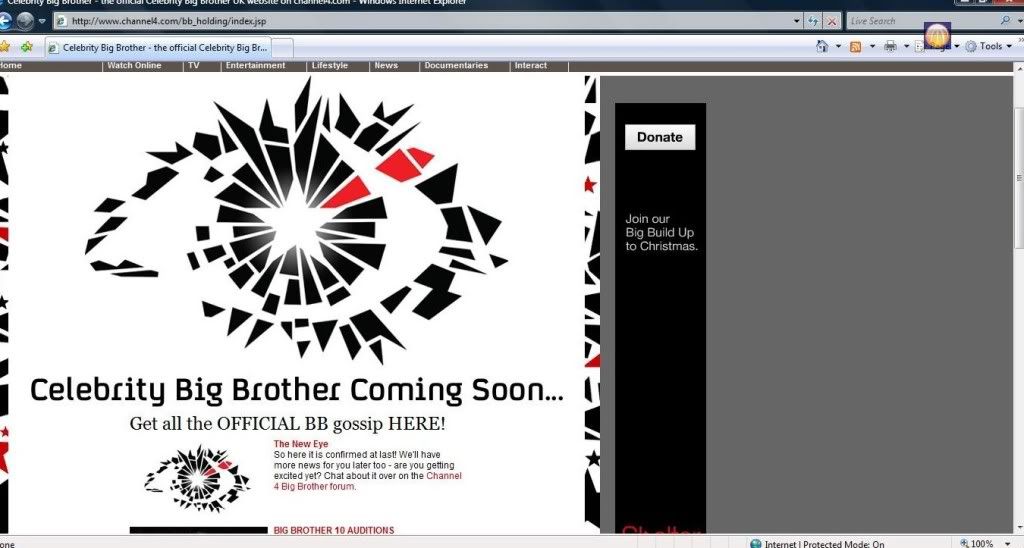The height and width of the screenshot is (548, 1024).
Task: Click the browser Forward arrow button
Action: [25, 21]
